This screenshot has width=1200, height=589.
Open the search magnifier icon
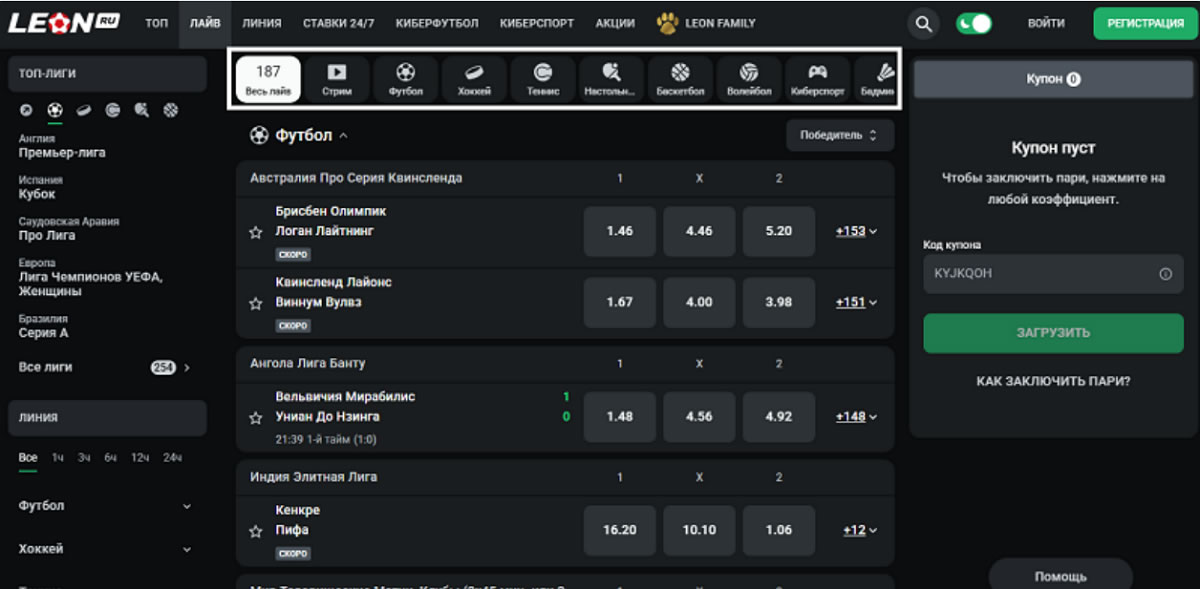pos(923,23)
